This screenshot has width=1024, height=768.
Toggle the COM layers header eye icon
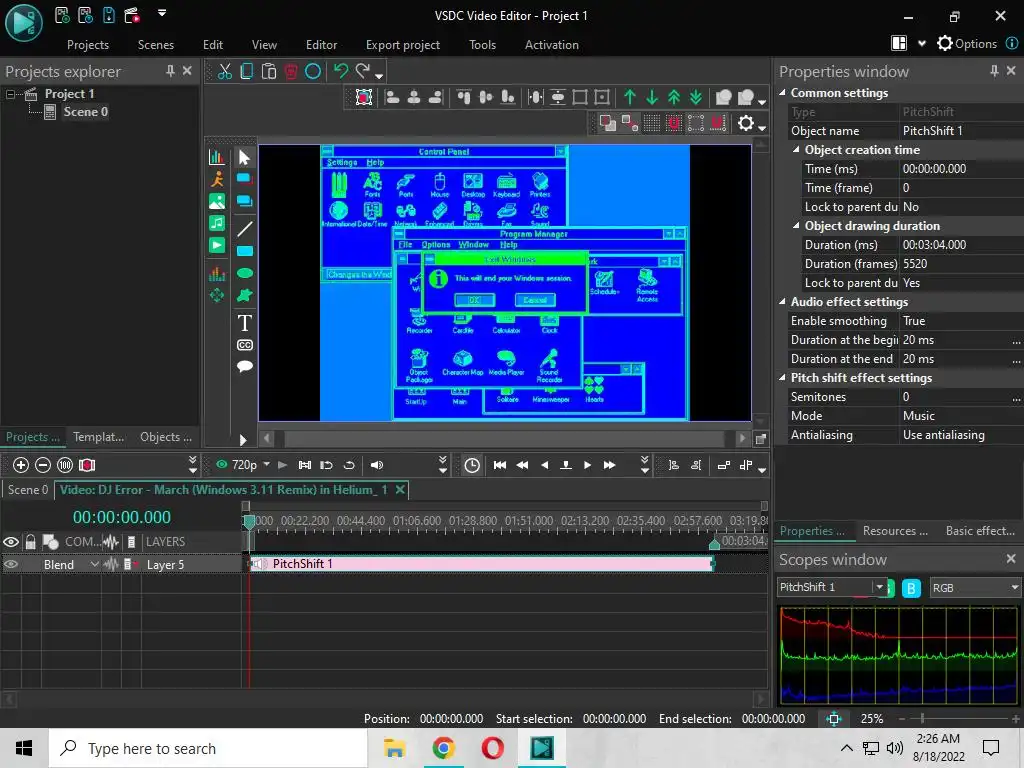coord(11,541)
